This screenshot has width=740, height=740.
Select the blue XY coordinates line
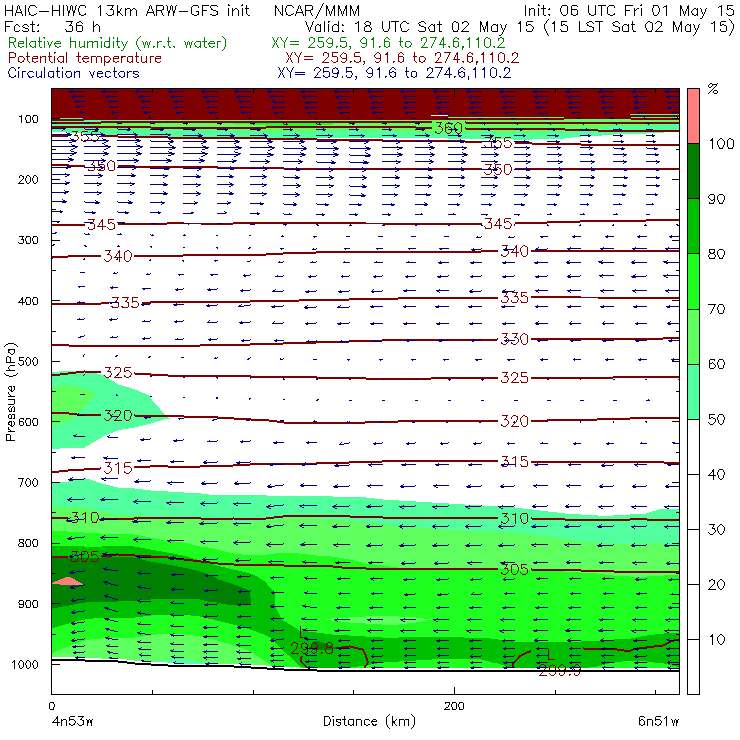point(394,73)
